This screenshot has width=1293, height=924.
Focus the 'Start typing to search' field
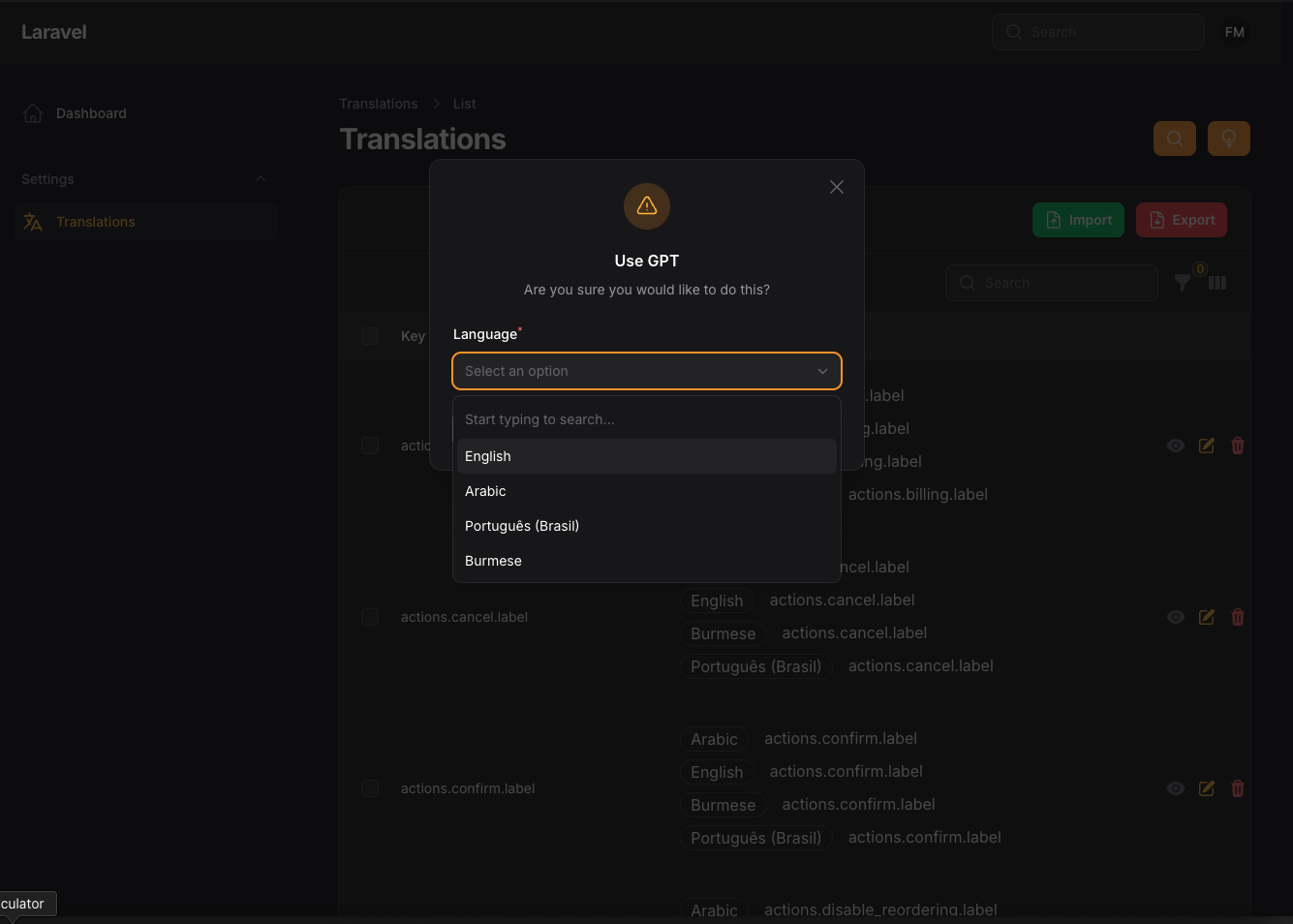tap(647, 419)
